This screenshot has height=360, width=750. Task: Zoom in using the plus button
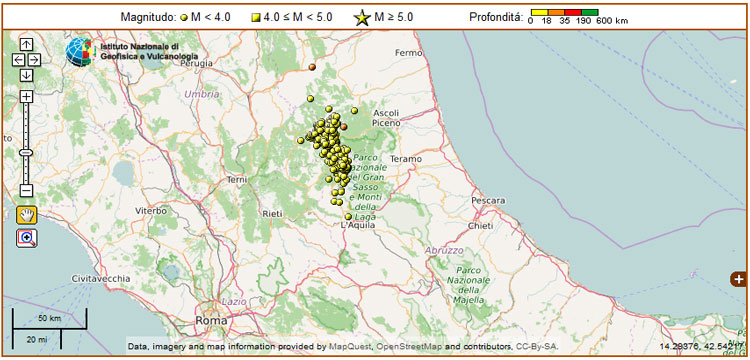click(26, 97)
